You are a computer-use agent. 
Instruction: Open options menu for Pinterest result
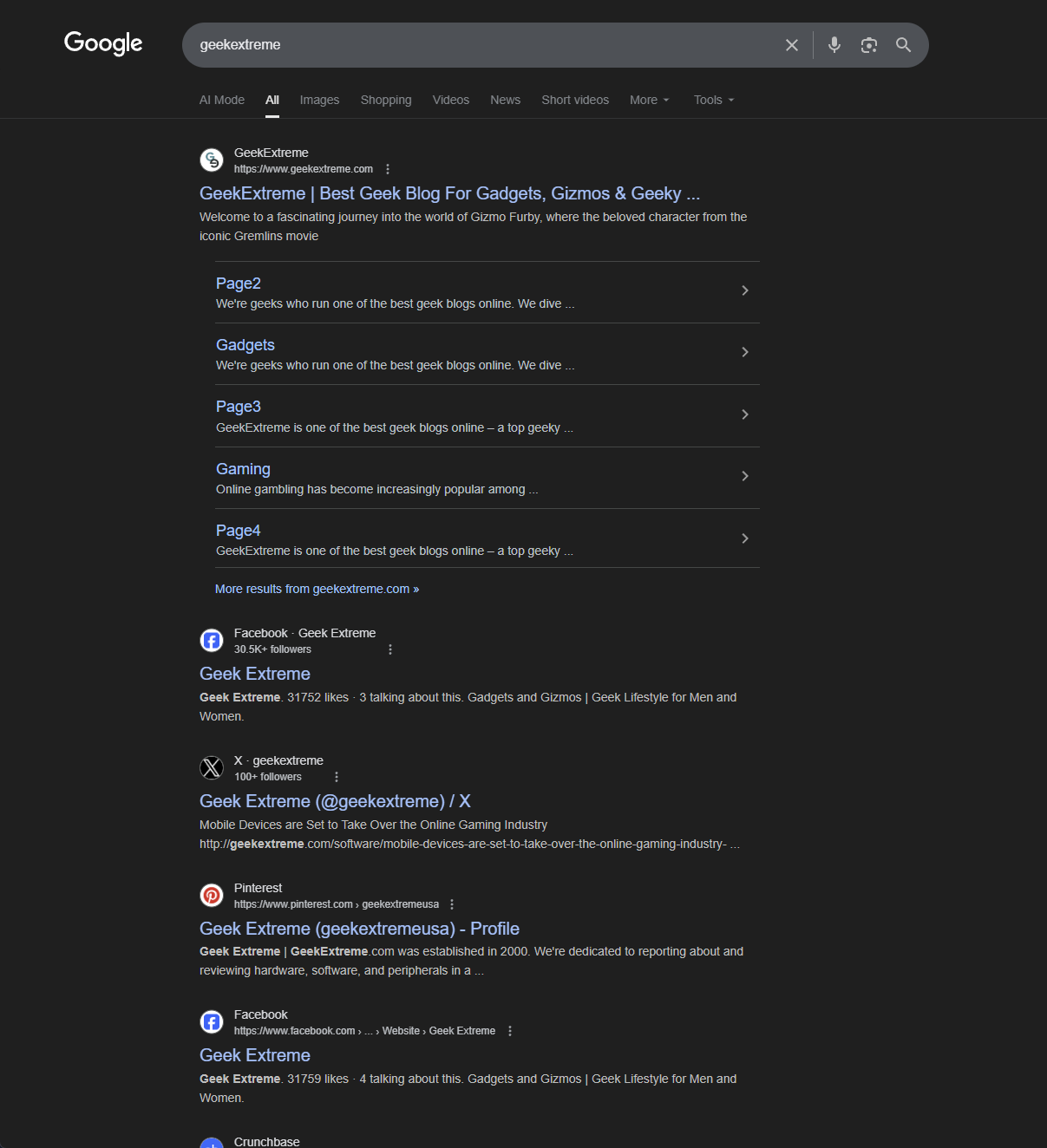click(452, 904)
